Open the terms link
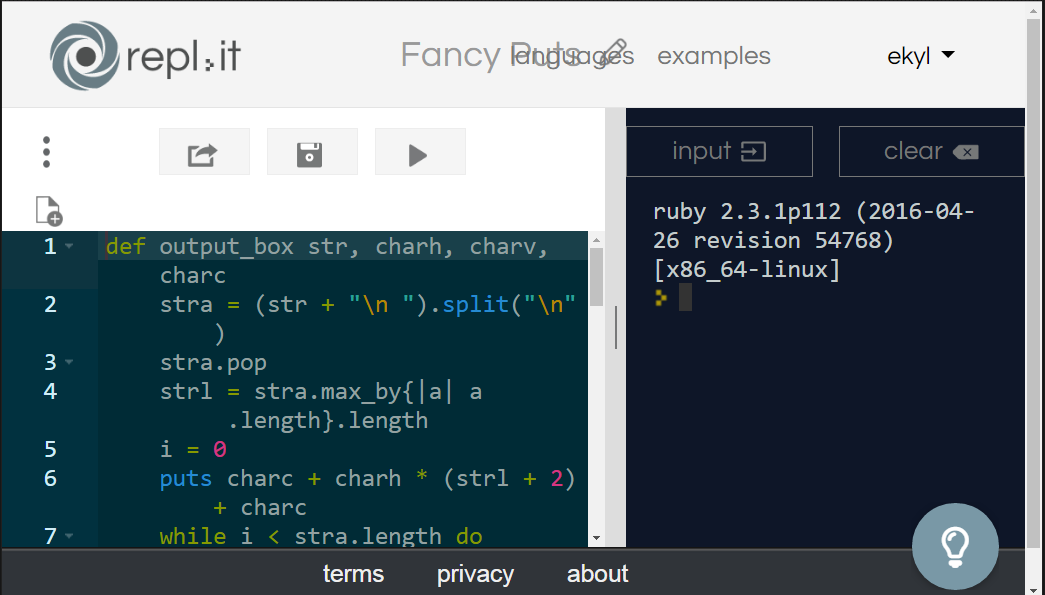The image size is (1045, 595). (353, 574)
